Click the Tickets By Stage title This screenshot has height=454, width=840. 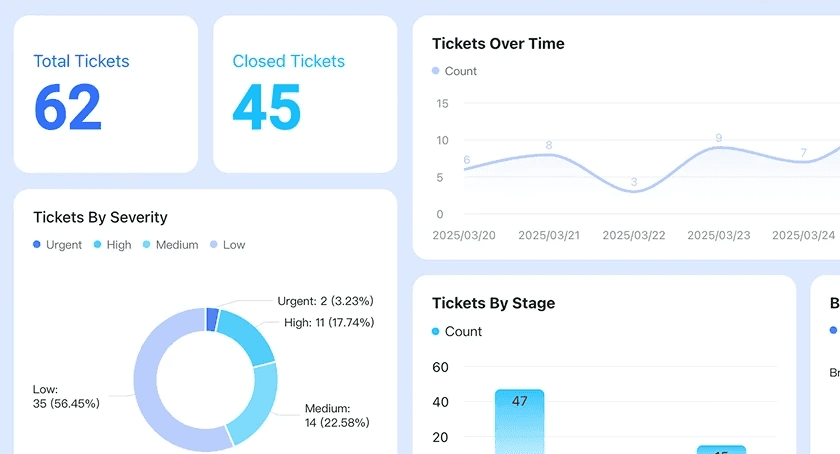click(x=493, y=303)
